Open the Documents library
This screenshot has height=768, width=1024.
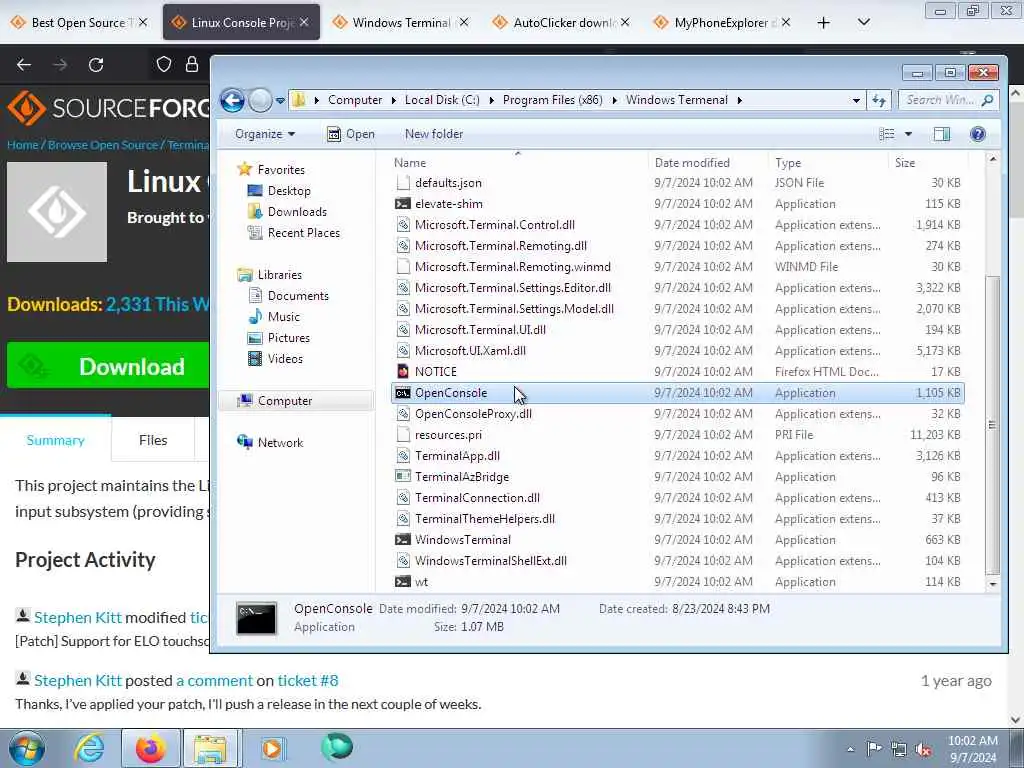(298, 296)
